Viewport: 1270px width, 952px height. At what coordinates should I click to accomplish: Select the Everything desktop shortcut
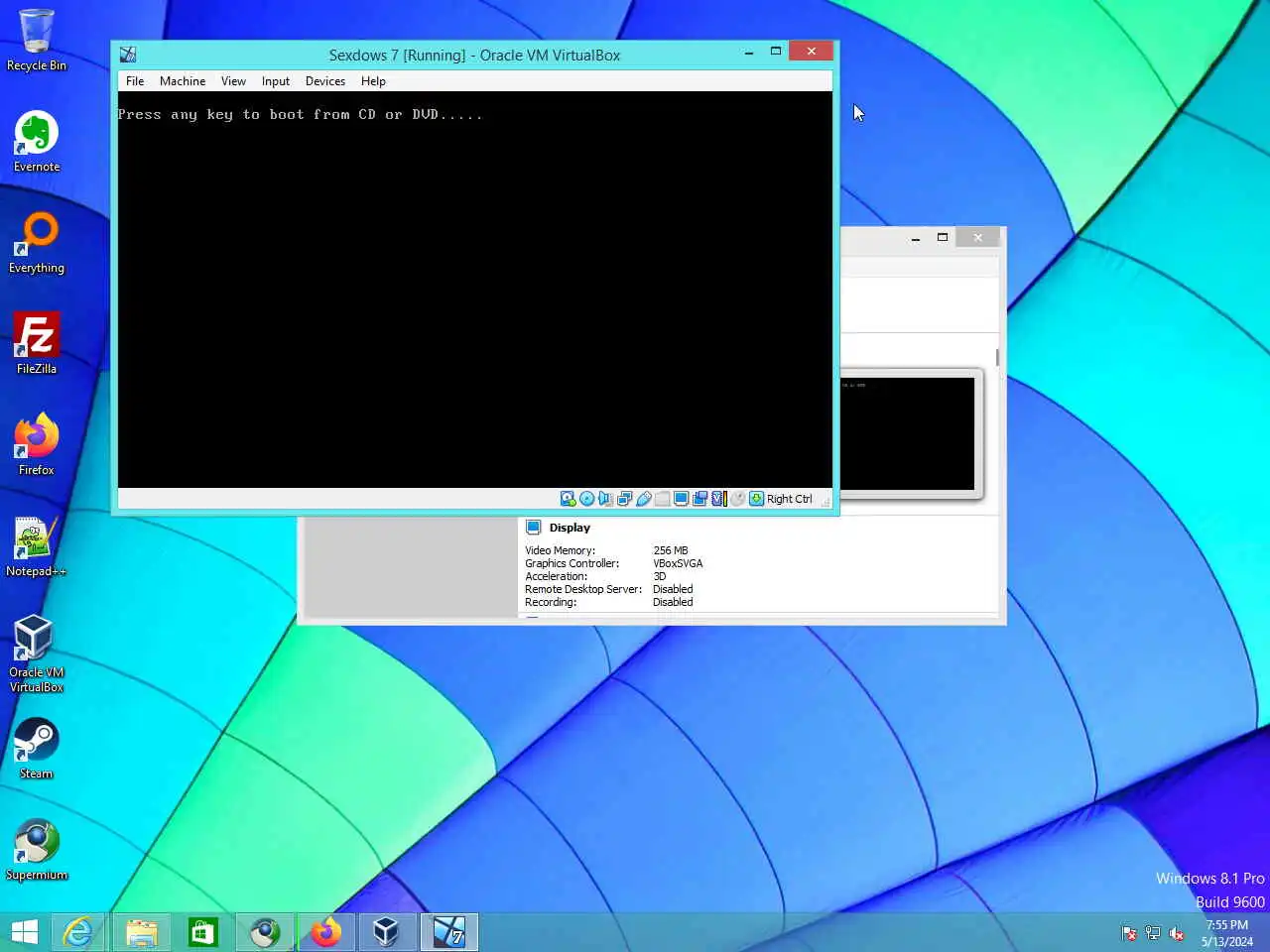[37, 243]
